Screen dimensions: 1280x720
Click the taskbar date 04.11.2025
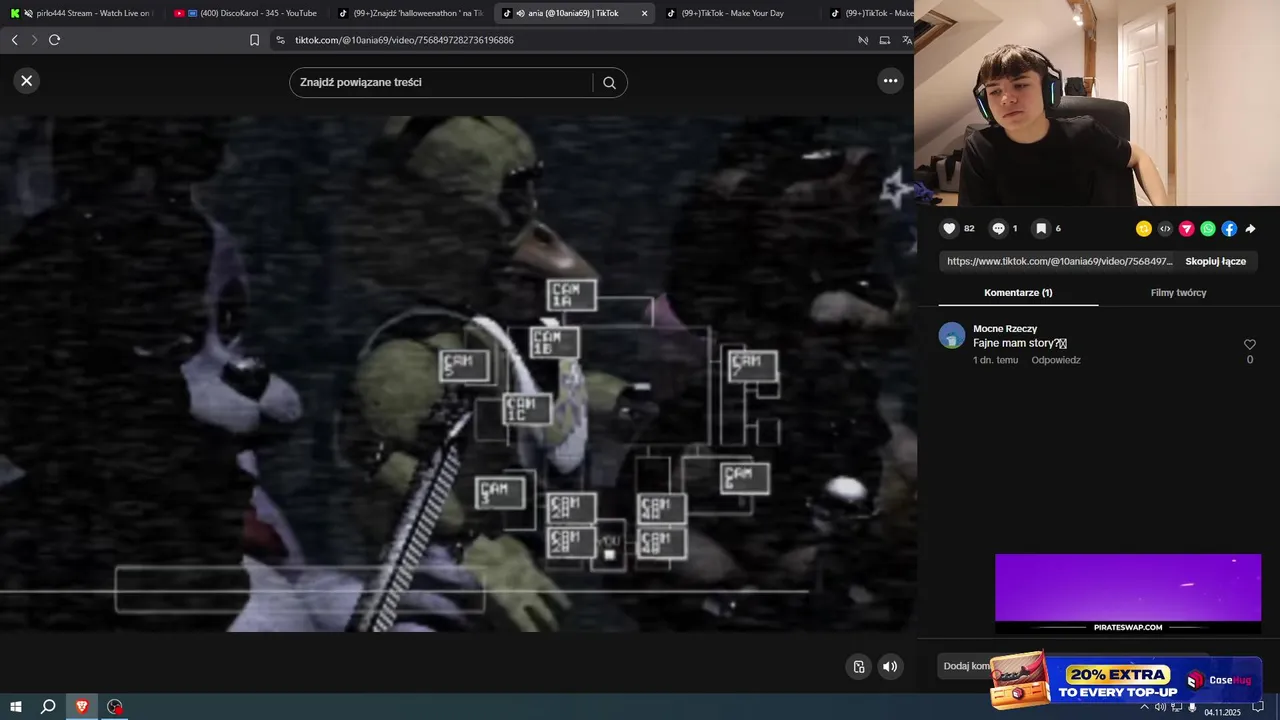[1222, 712]
